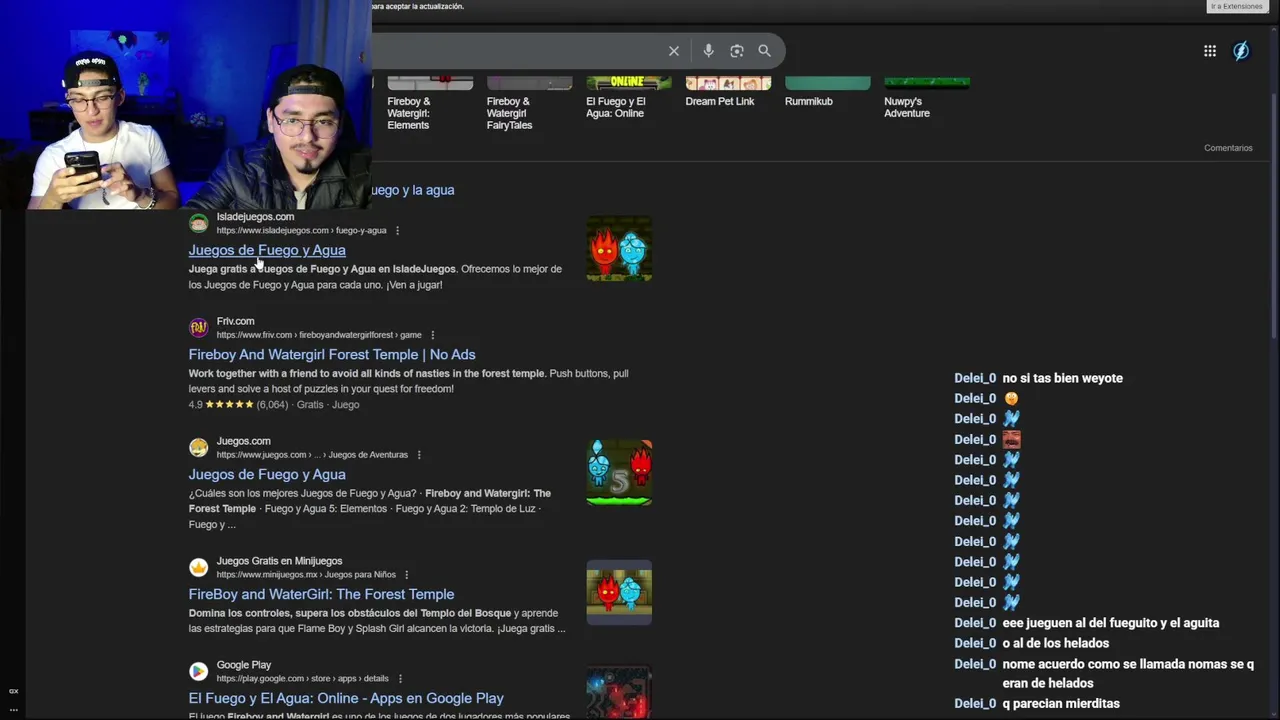This screenshot has width=1280, height=720.
Task: Open more options for Friv.com result
Action: click(x=432, y=335)
